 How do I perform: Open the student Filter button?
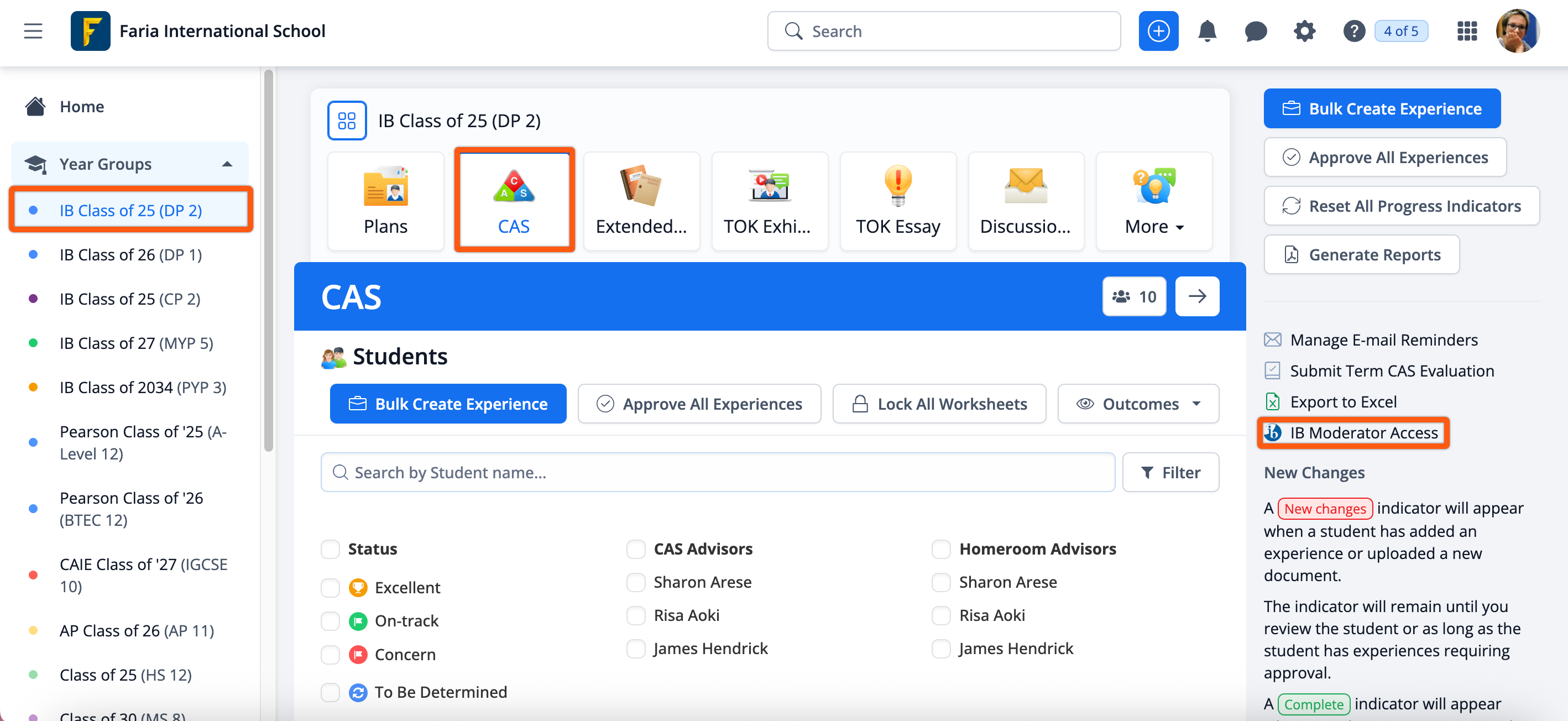click(1170, 473)
